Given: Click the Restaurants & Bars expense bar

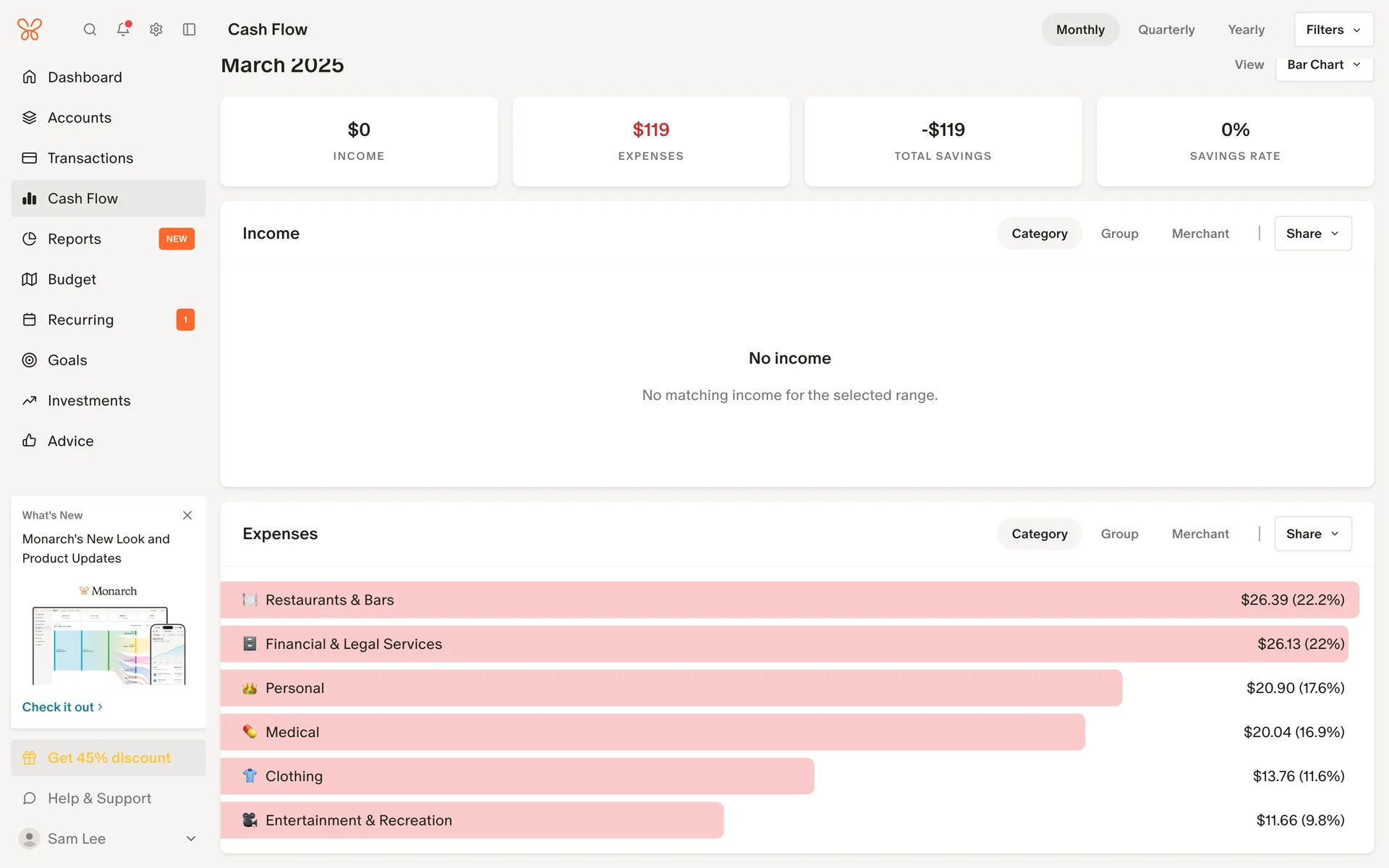Looking at the screenshot, I should coord(789,600).
